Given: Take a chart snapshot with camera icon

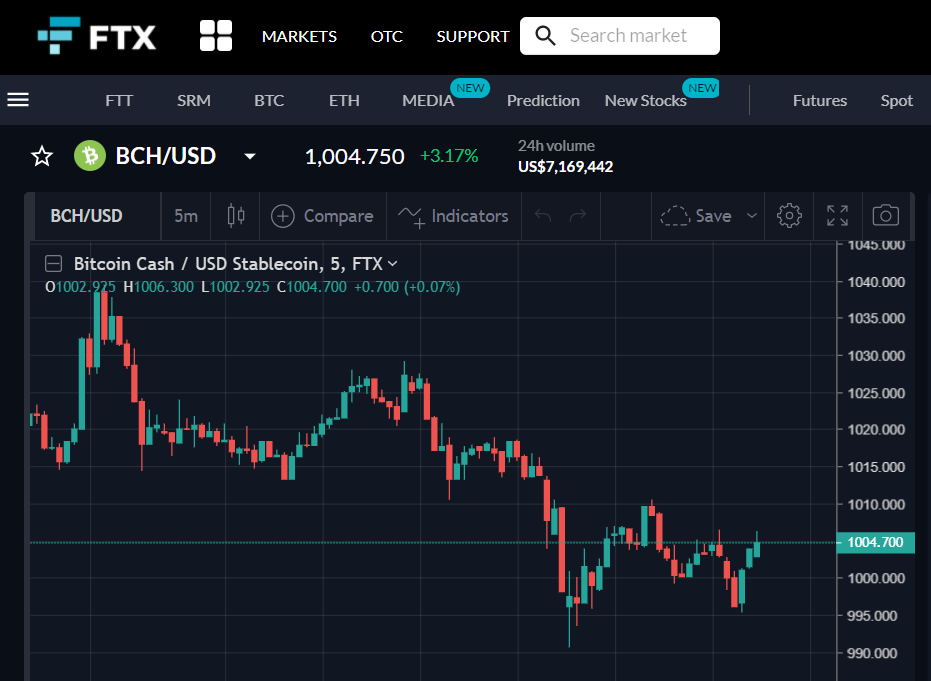Looking at the screenshot, I should coord(885,216).
